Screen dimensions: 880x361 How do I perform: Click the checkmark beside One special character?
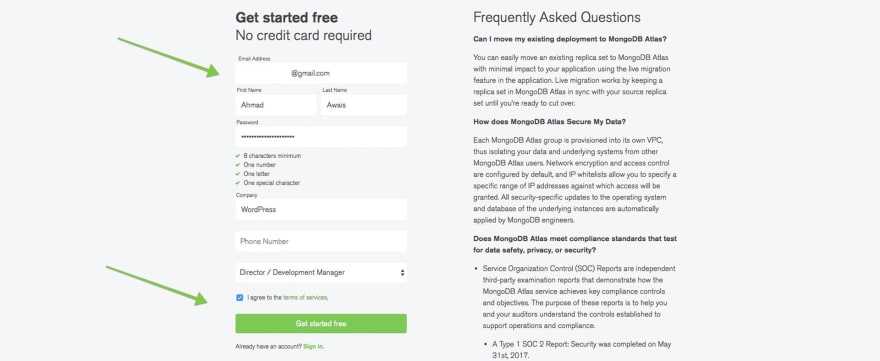(x=238, y=182)
